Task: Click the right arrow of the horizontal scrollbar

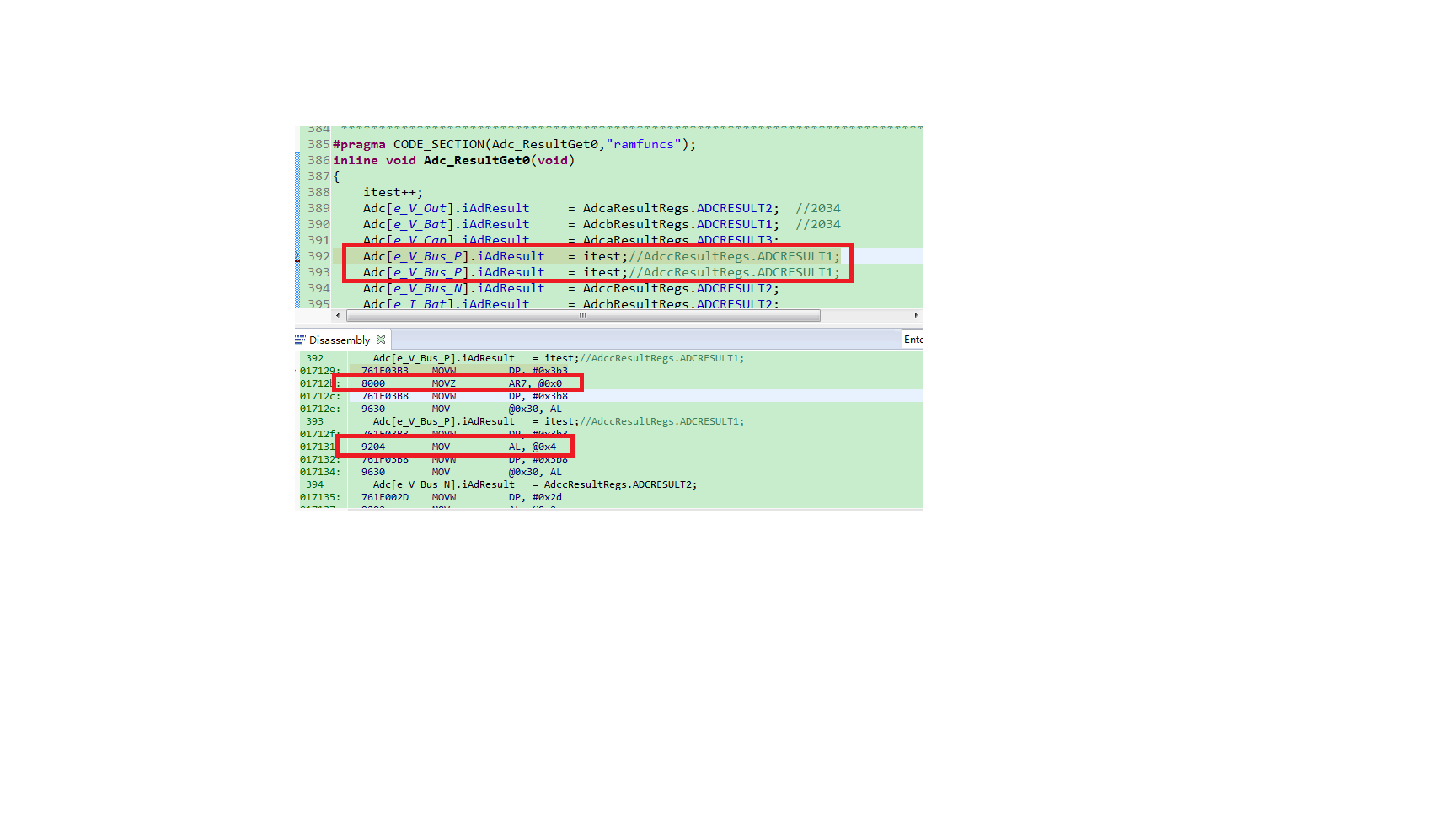Action: point(917,315)
